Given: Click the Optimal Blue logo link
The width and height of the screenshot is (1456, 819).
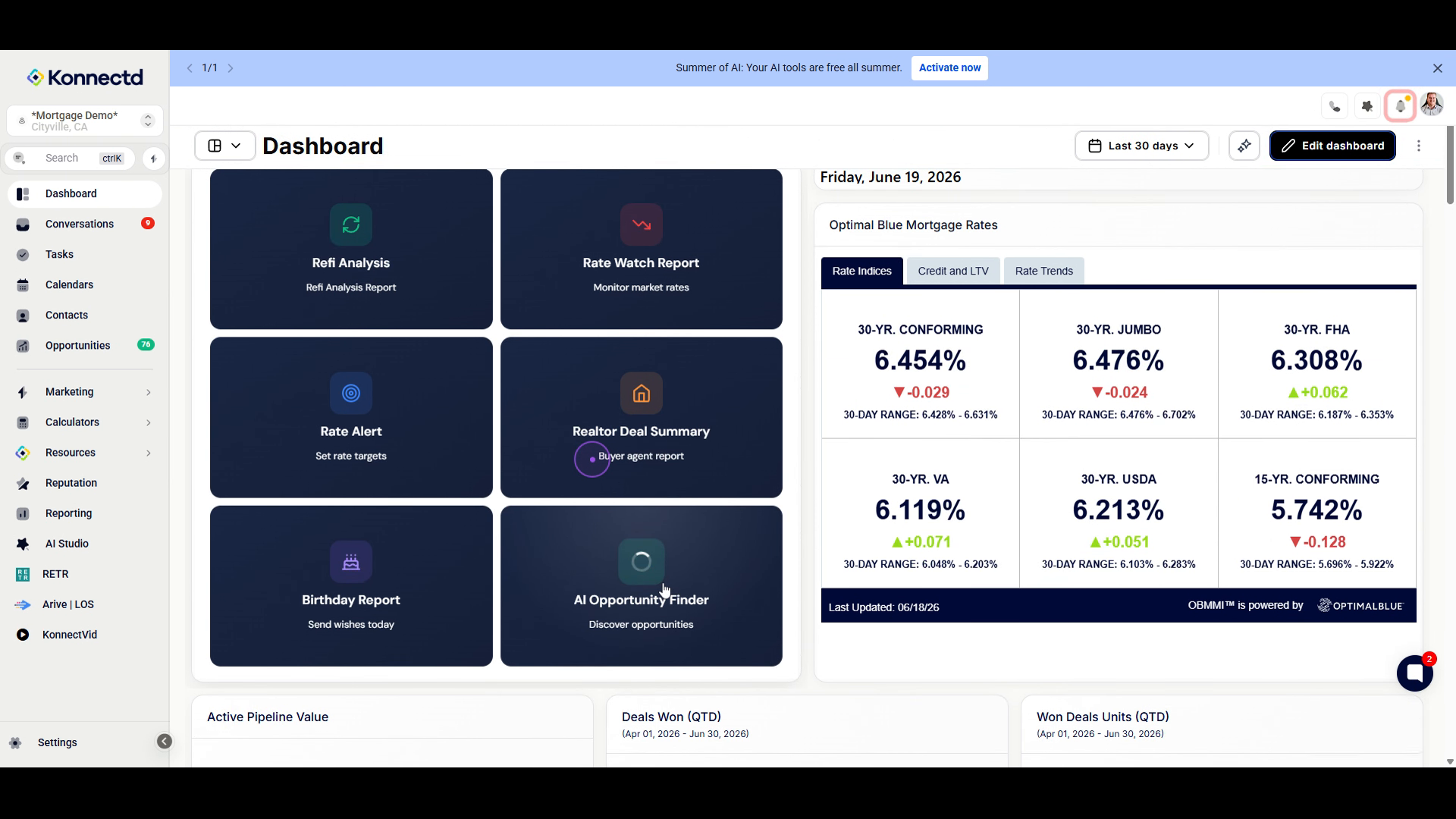Looking at the screenshot, I should pyautogui.click(x=1360, y=606).
